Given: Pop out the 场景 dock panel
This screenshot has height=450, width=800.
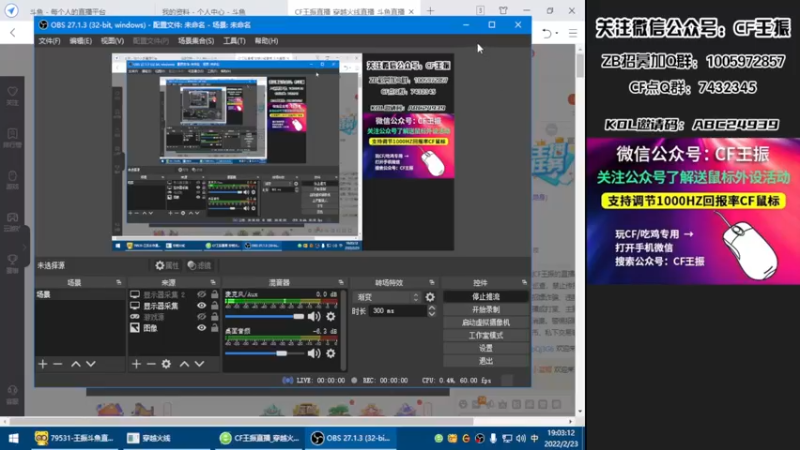Looking at the screenshot, I should [x=119, y=282].
